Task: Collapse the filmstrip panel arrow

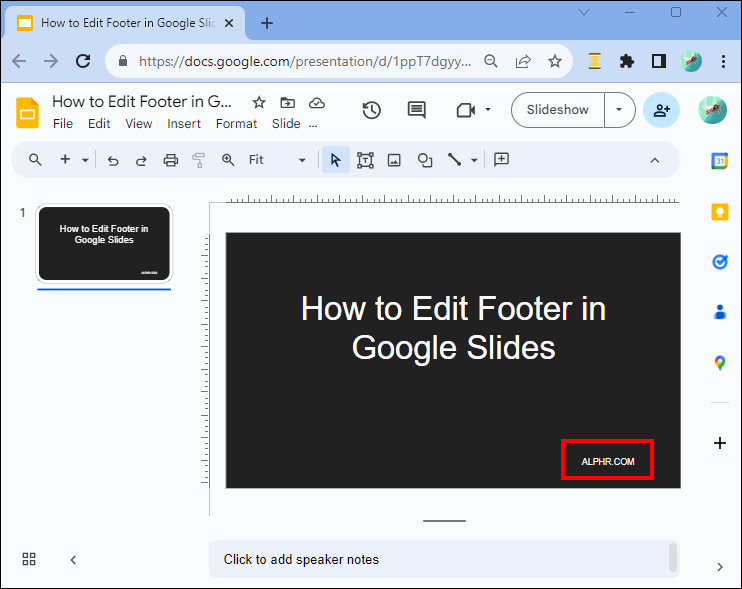Action: pos(73,560)
